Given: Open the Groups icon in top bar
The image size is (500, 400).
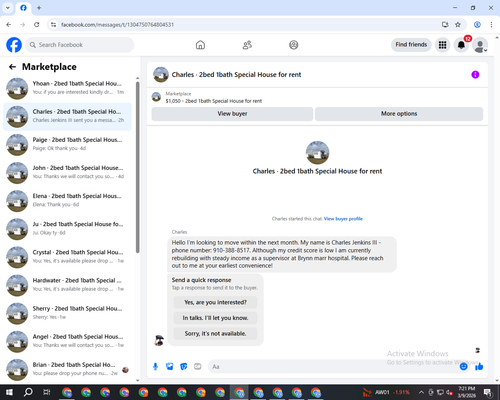Looking at the screenshot, I should [x=294, y=45].
